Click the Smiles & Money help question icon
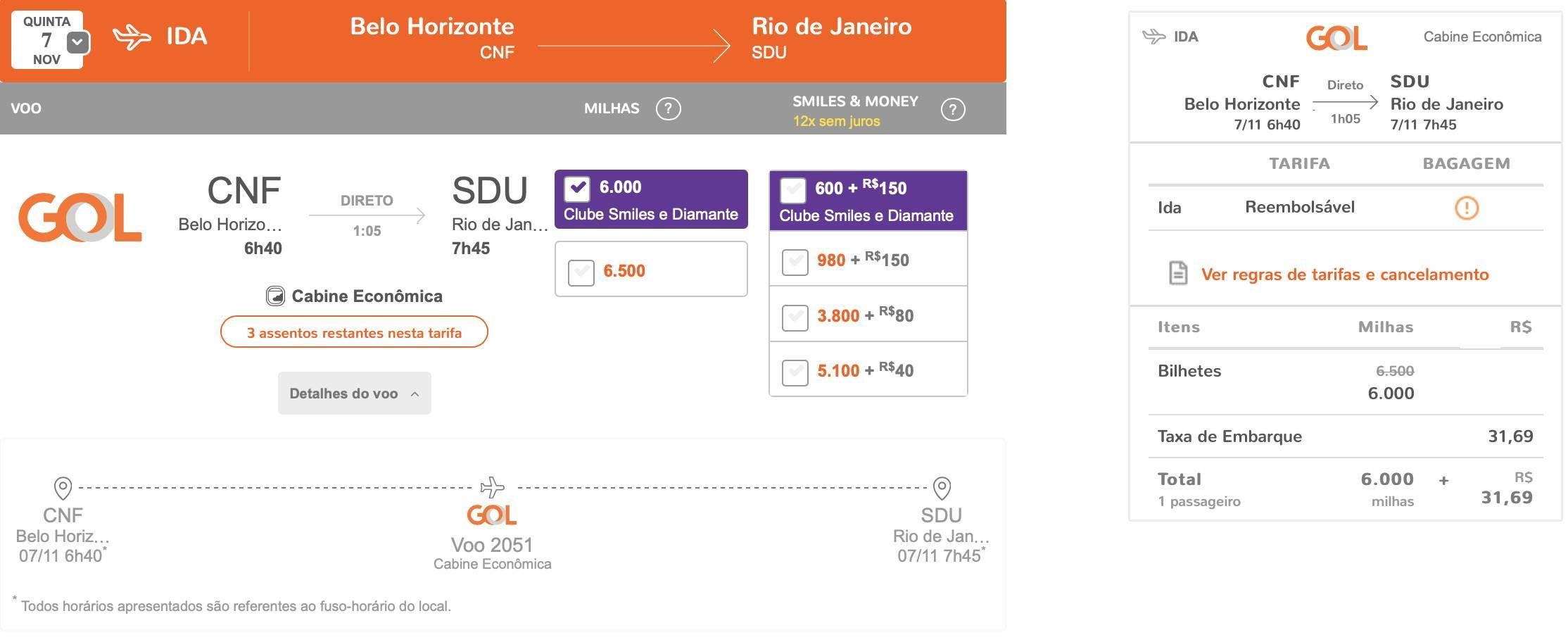Screen dimensions: 1568x642 tap(953, 110)
